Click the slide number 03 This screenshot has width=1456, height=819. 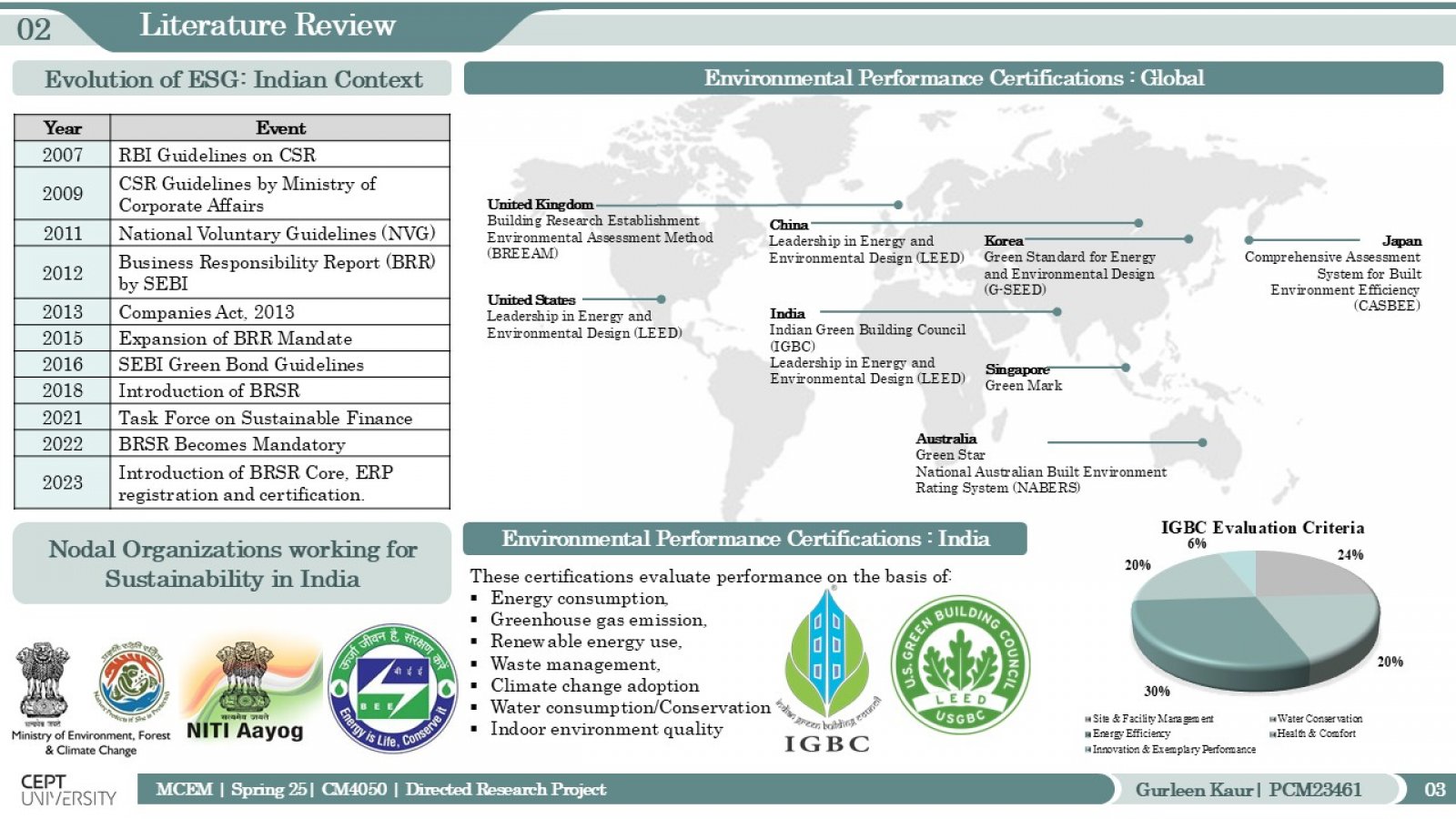click(1435, 790)
